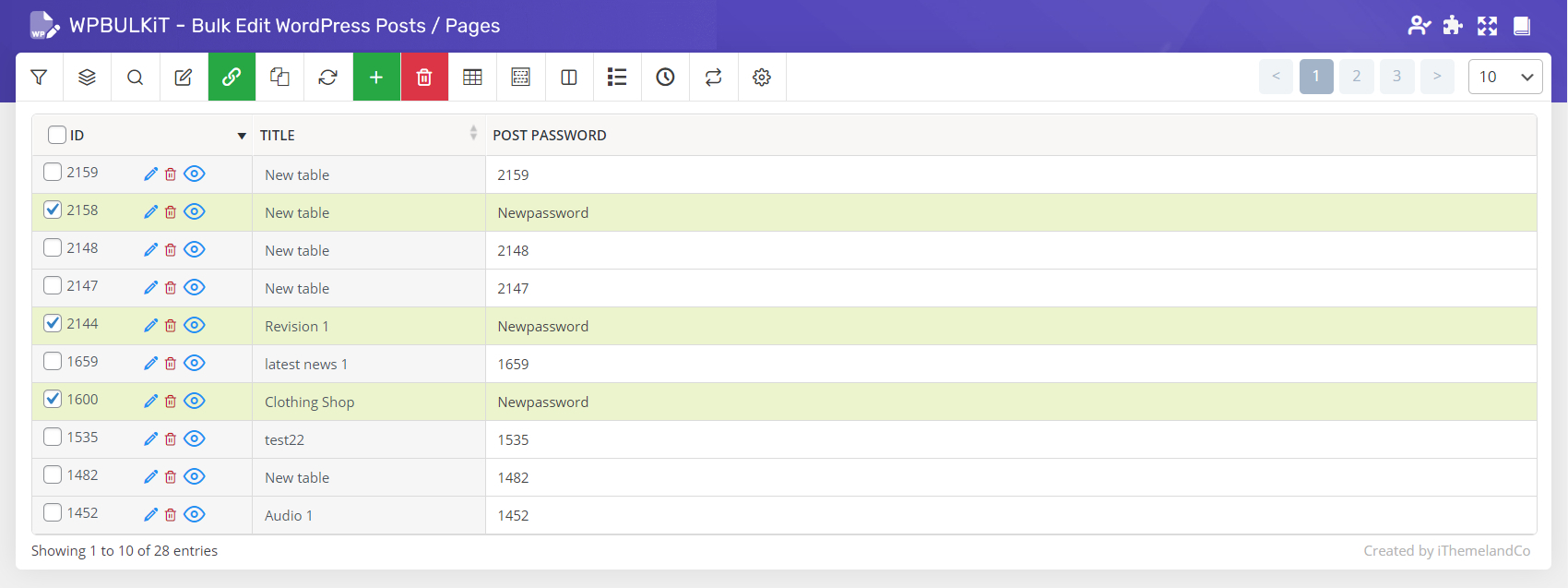Click the green link bind-edit button

(x=232, y=78)
